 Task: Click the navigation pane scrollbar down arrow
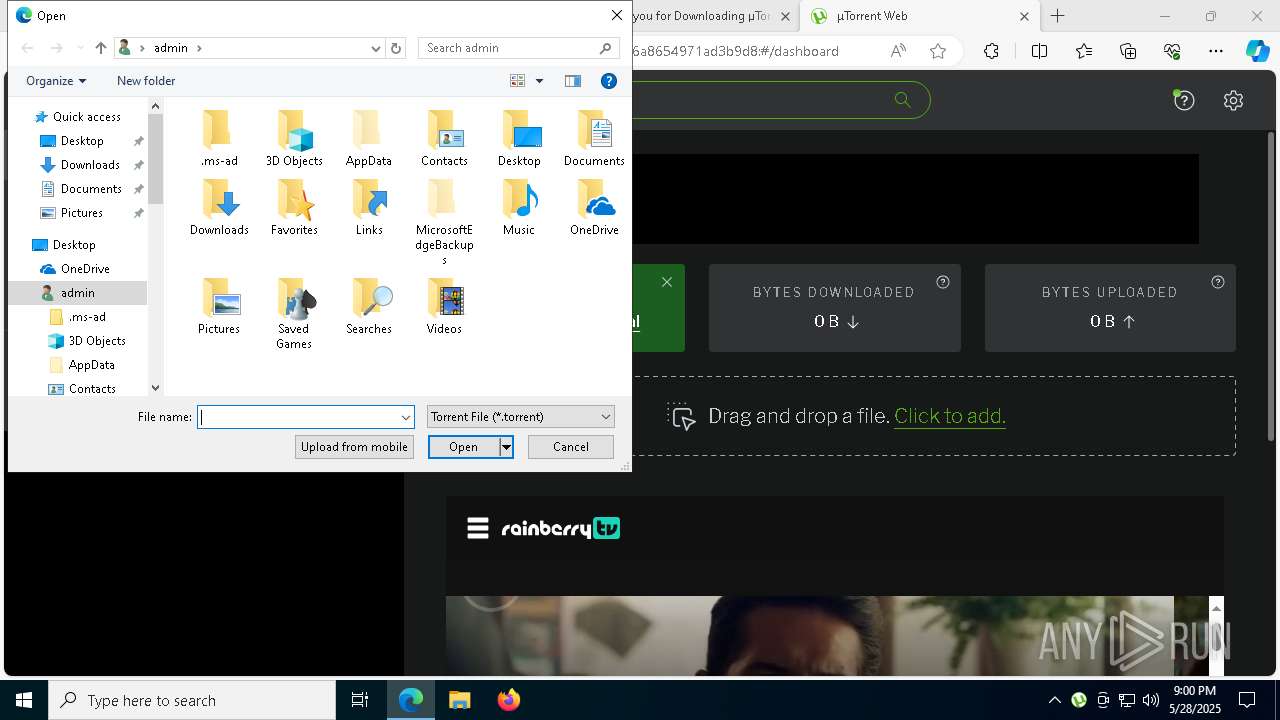pyautogui.click(x=155, y=388)
